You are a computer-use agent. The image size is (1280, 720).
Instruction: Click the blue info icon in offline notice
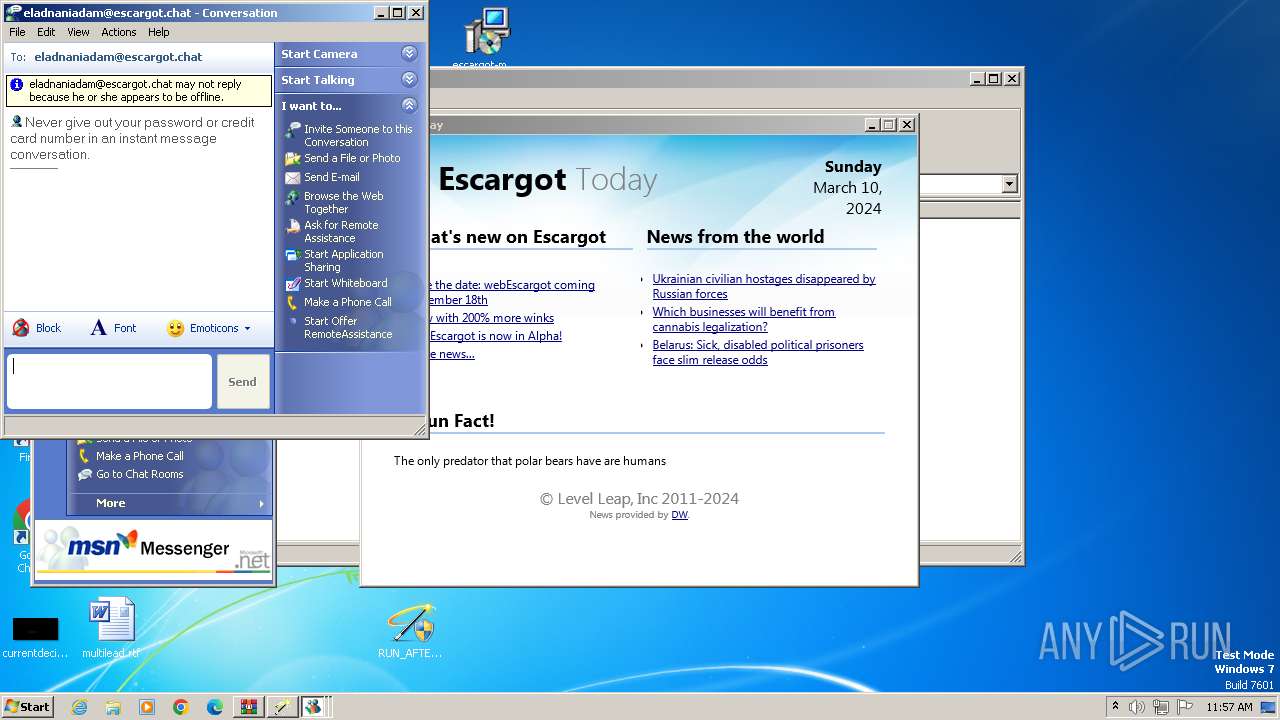[x=17, y=85]
